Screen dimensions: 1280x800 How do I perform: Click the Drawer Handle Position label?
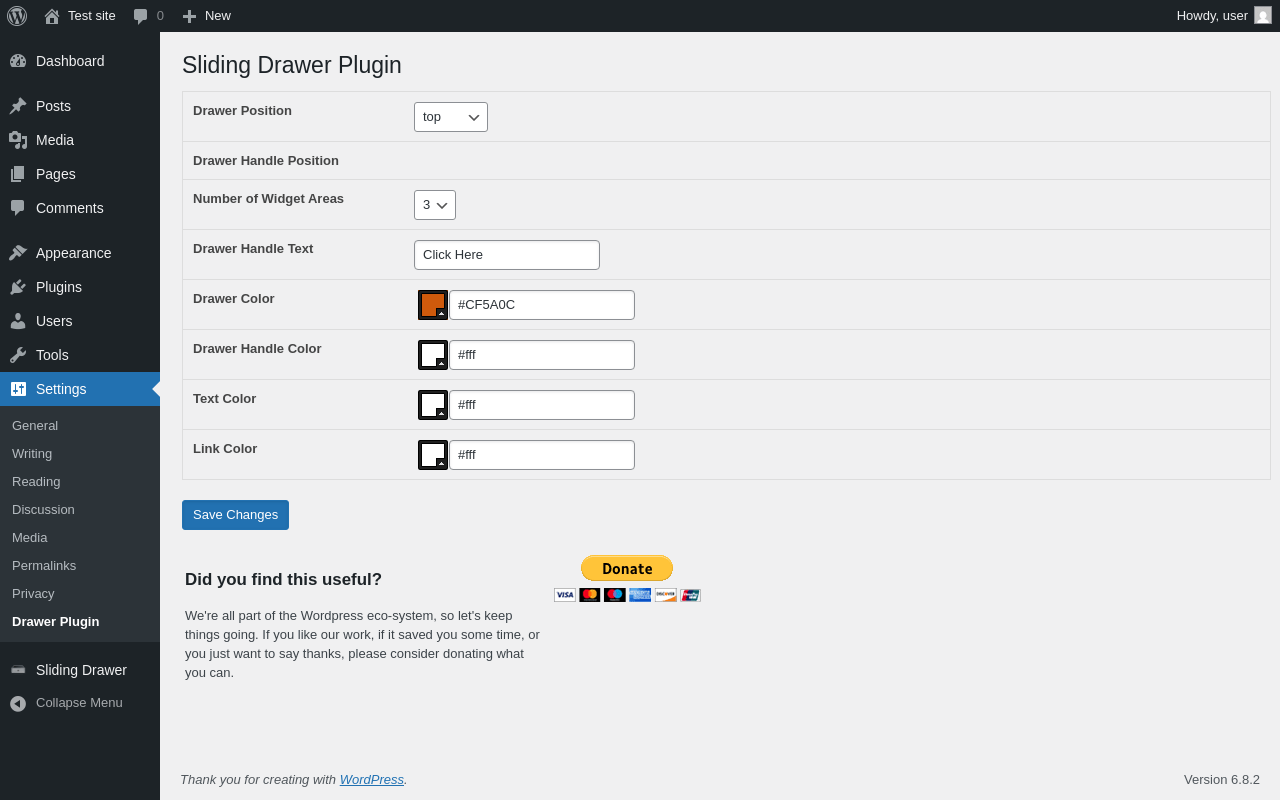point(266,161)
